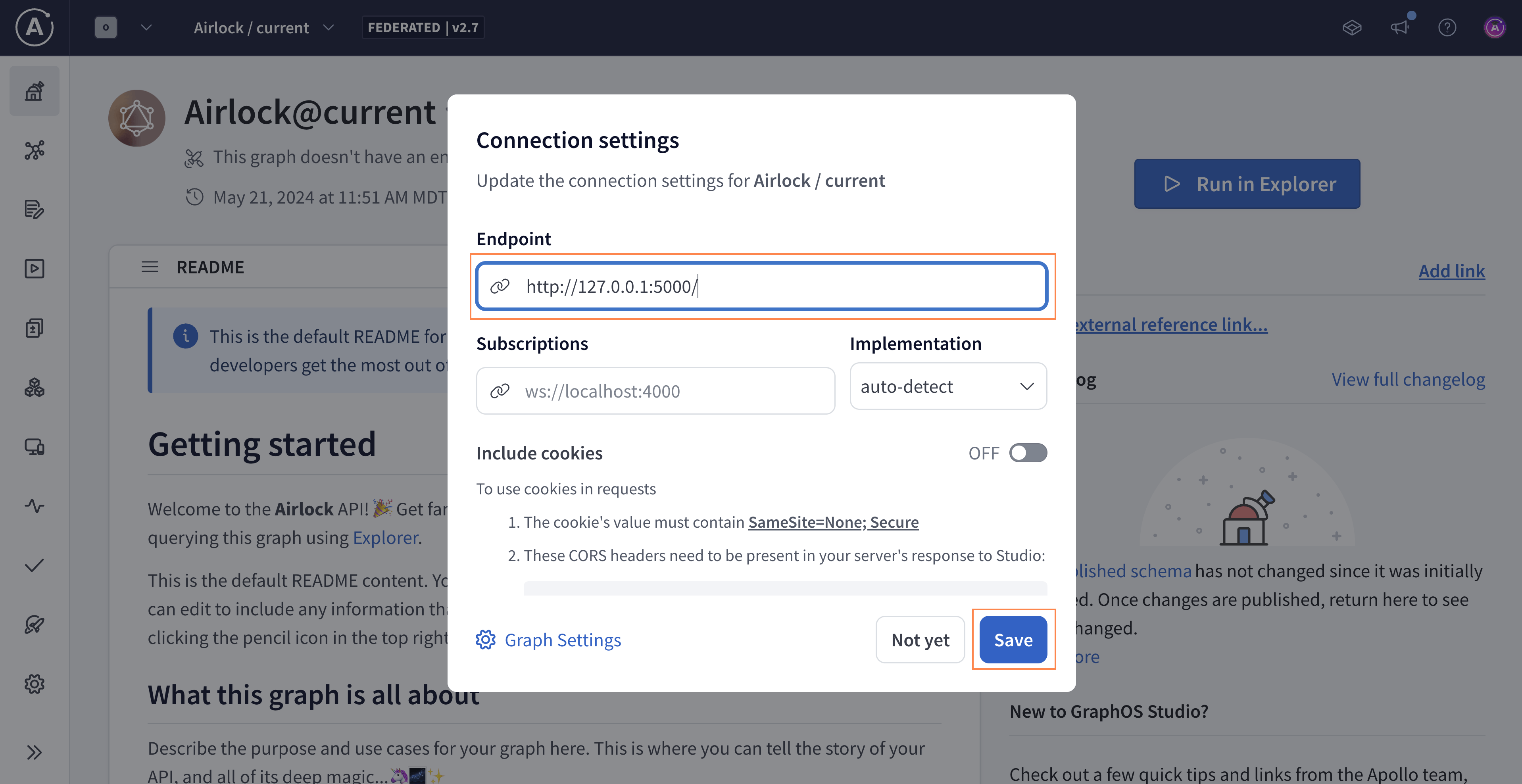Image resolution: width=1522 pixels, height=784 pixels.
Task: Collapse the sidebar with the double chevrons
Action: [34, 751]
